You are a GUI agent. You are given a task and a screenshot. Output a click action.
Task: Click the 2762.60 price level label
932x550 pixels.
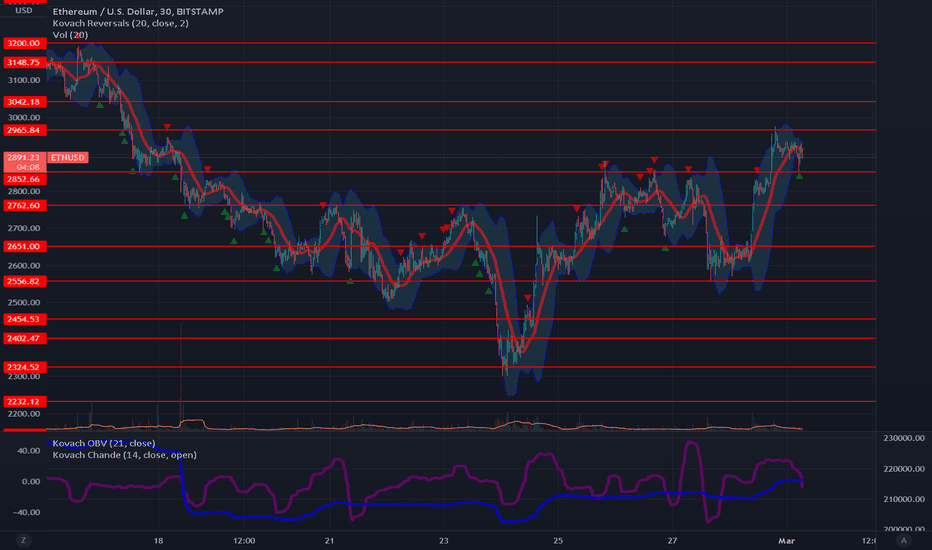pos(24,205)
